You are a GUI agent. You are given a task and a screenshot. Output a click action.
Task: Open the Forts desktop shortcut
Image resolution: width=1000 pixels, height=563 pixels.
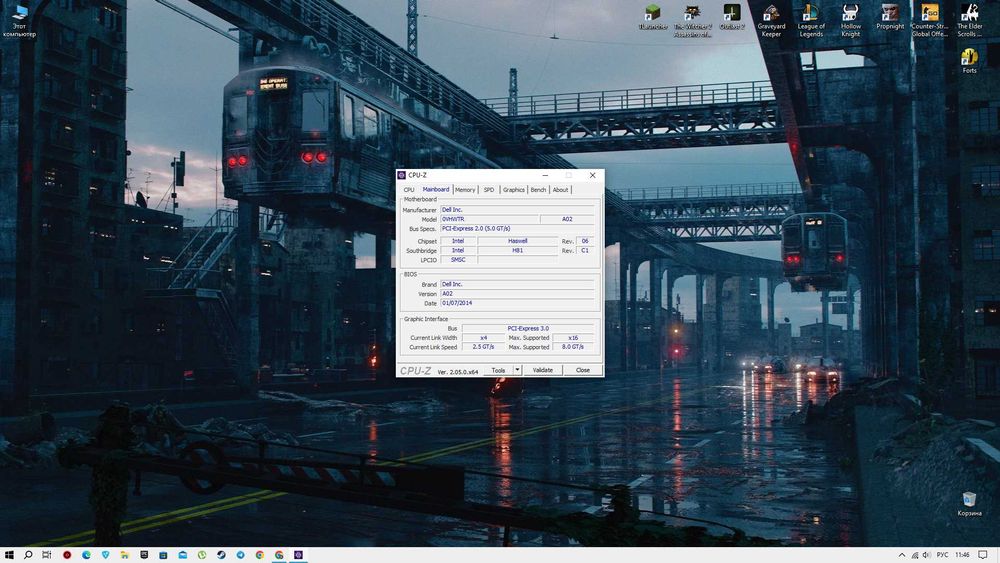tap(969, 61)
